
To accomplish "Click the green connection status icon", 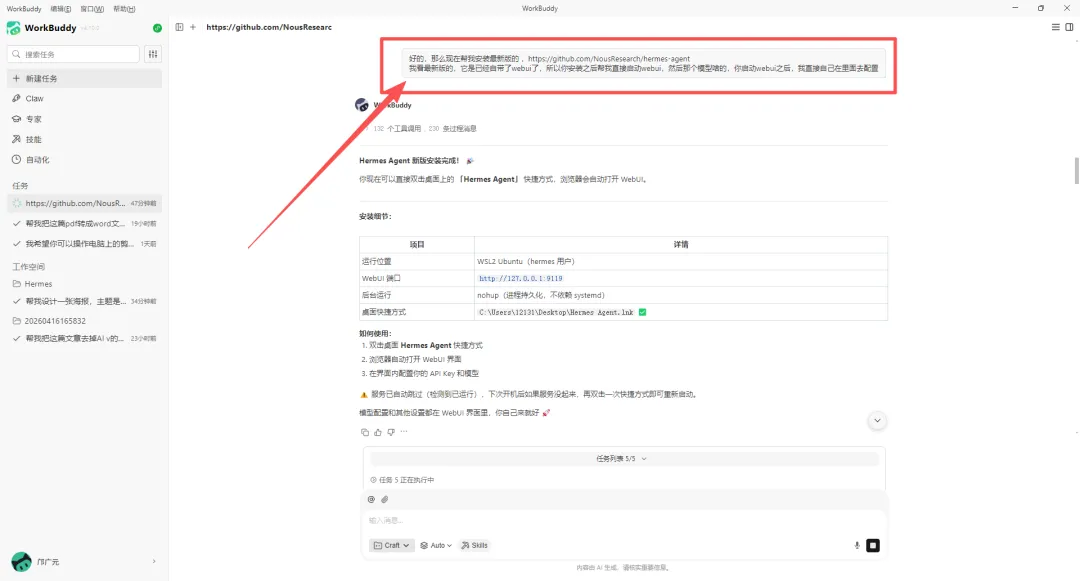I will 157,28.
